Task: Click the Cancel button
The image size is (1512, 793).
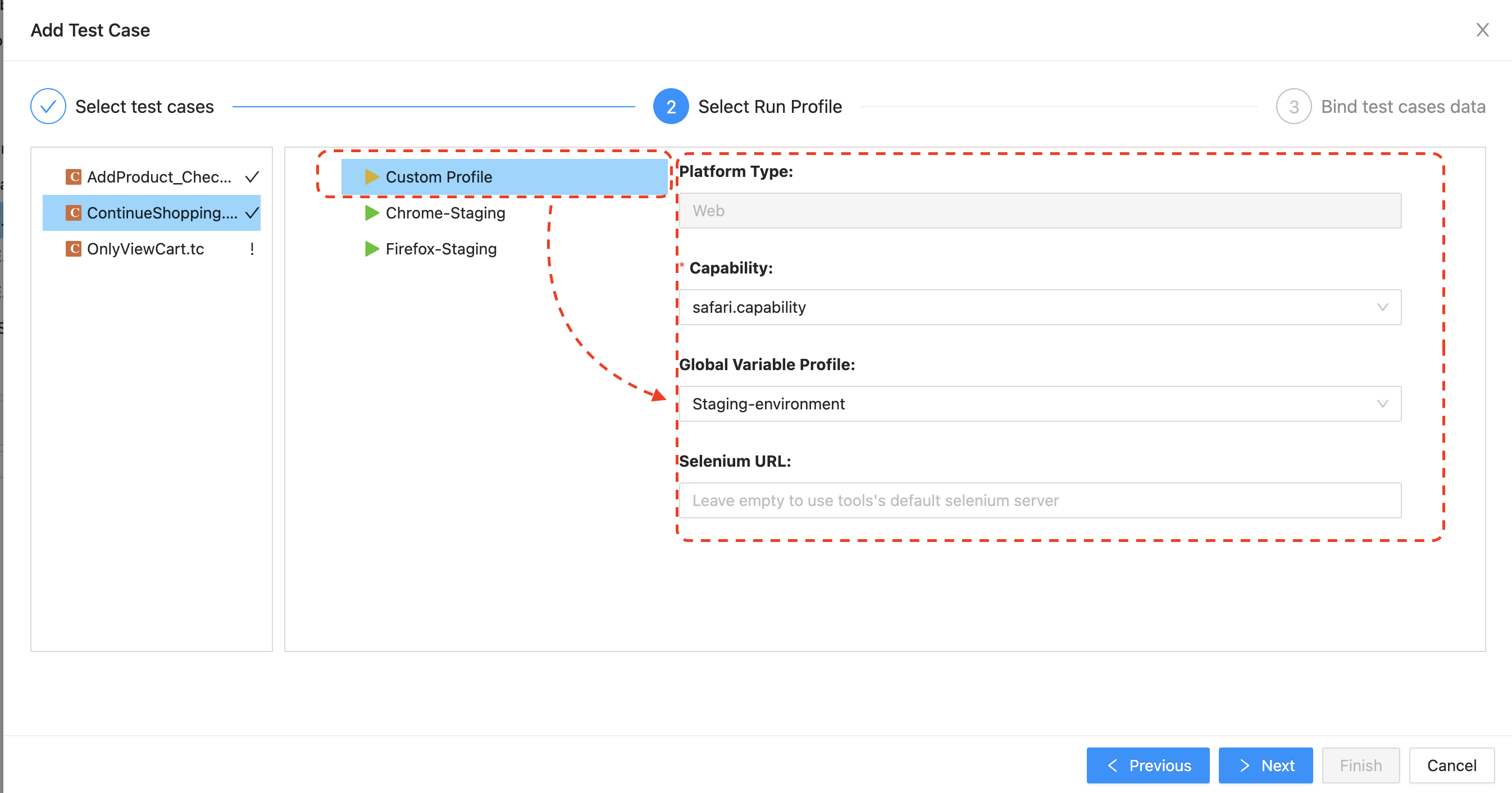Action: 1451,765
